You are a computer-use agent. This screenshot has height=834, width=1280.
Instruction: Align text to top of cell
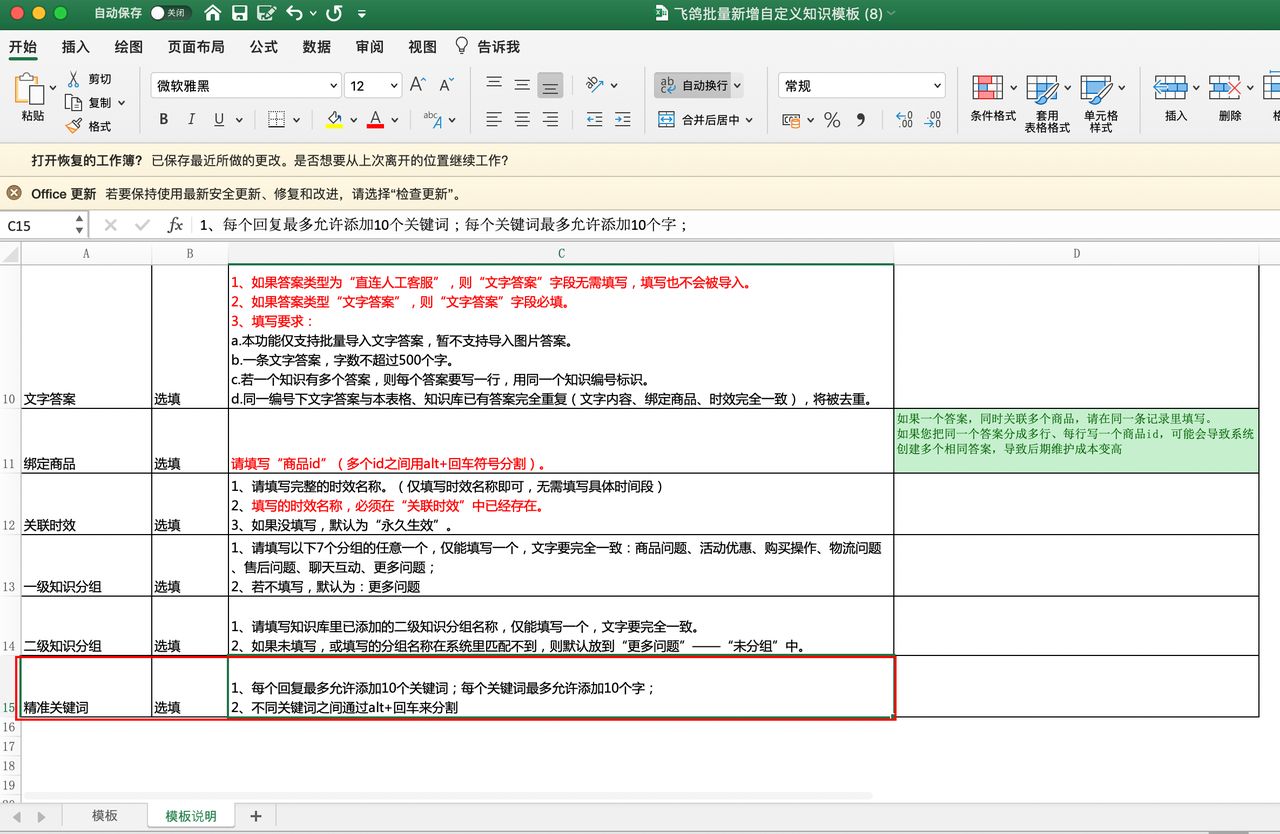(493, 85)
